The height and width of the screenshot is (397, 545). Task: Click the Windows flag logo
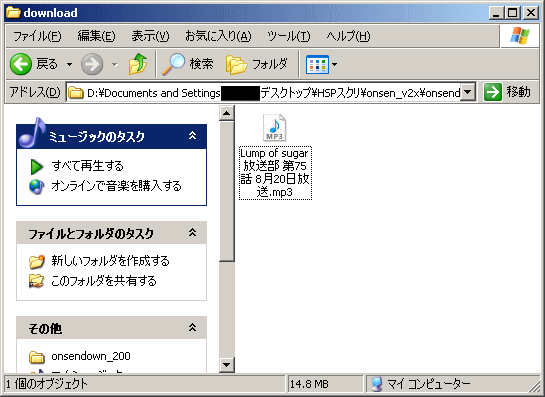pyautogui.click(x=520, y=36)
